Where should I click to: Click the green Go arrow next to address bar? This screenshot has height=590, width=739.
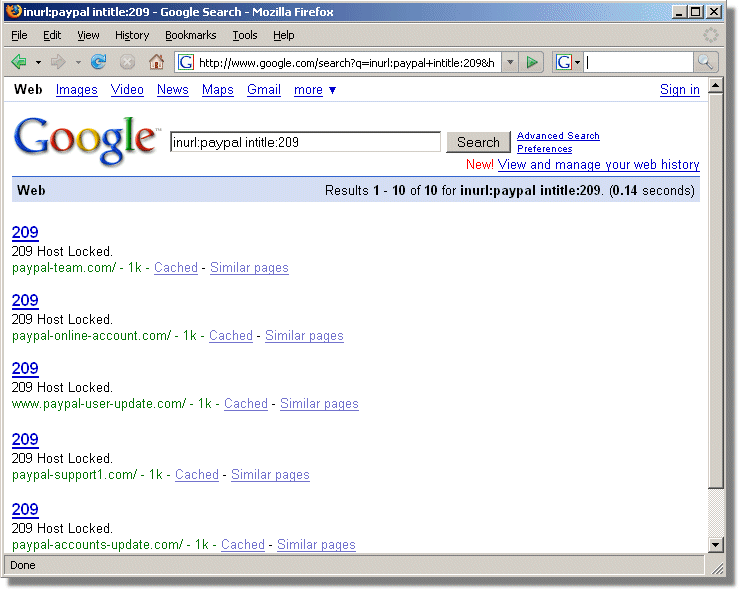(x=532, y=62)
